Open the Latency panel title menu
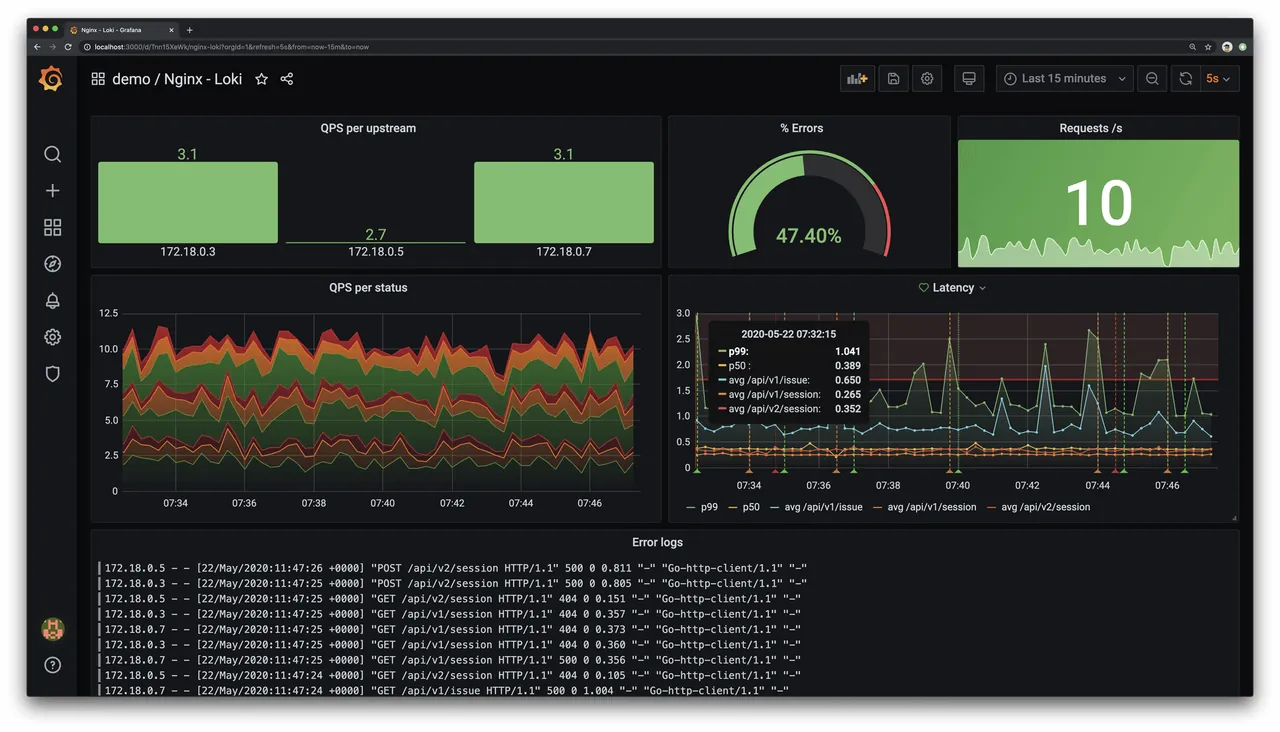Screen dimensions: 1280x732 click(952, 288)
